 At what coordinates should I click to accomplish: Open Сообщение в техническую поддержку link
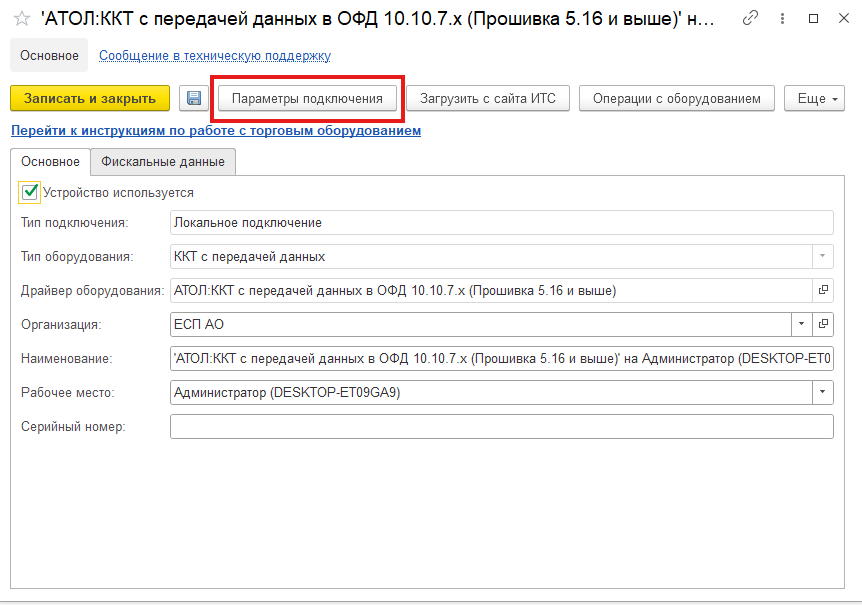coord(215,55)
